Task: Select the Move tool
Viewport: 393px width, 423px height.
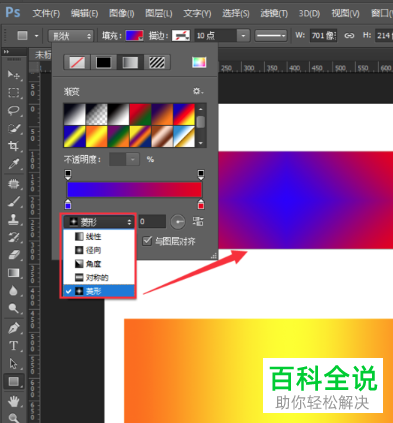Action: [13, 75]
